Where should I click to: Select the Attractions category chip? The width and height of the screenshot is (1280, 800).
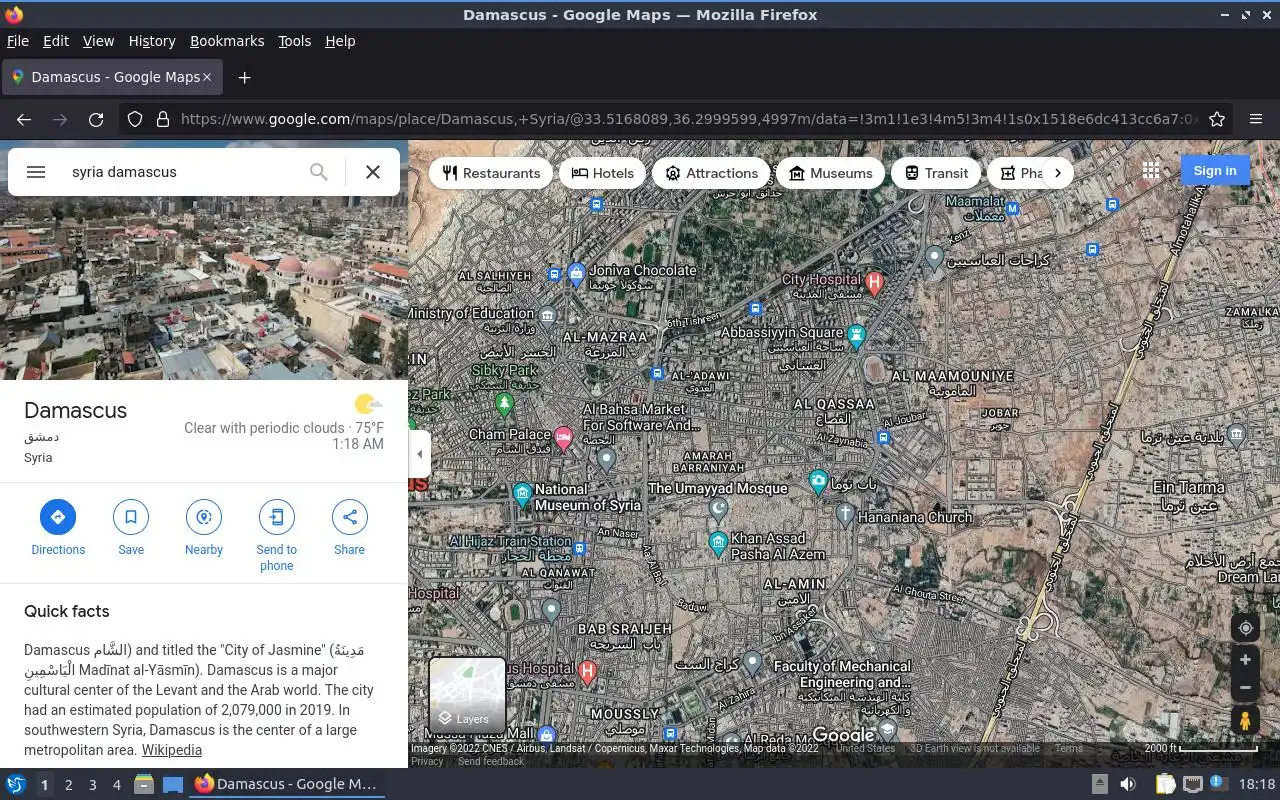[x=712, y=173]
